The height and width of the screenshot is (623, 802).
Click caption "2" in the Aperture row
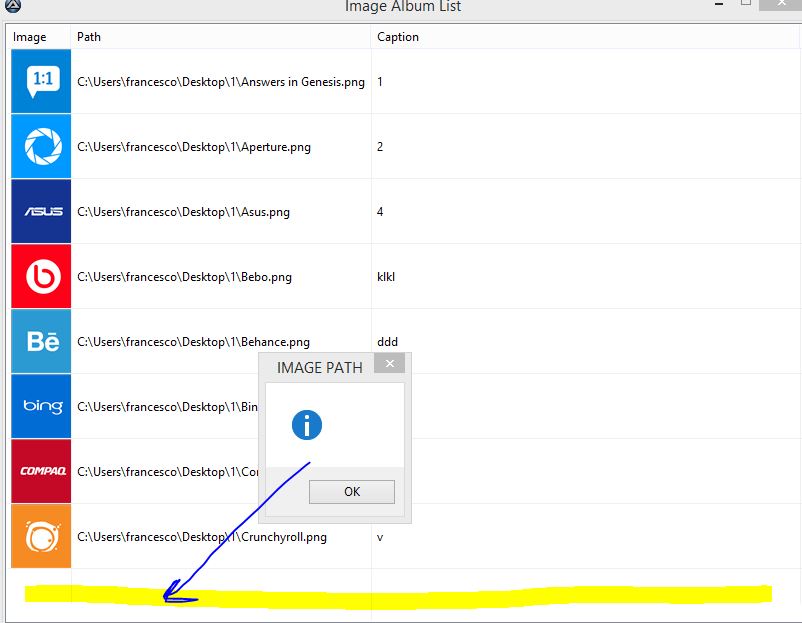[380, 147]
